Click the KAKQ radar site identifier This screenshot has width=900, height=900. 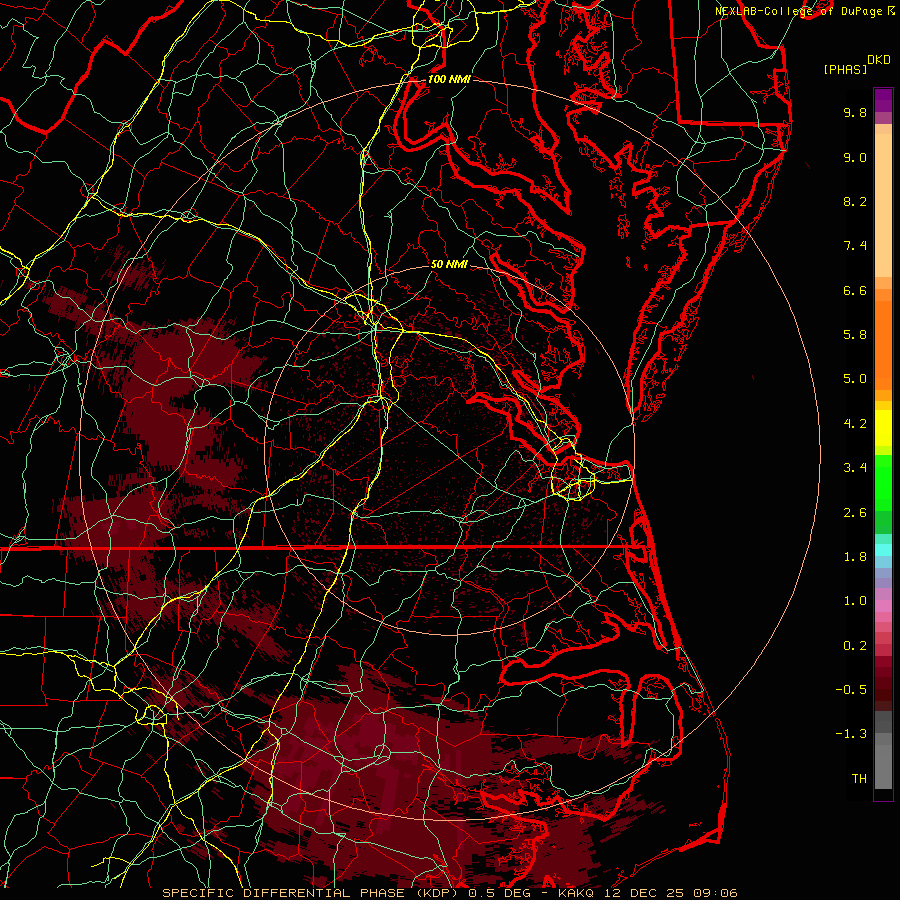577,893
